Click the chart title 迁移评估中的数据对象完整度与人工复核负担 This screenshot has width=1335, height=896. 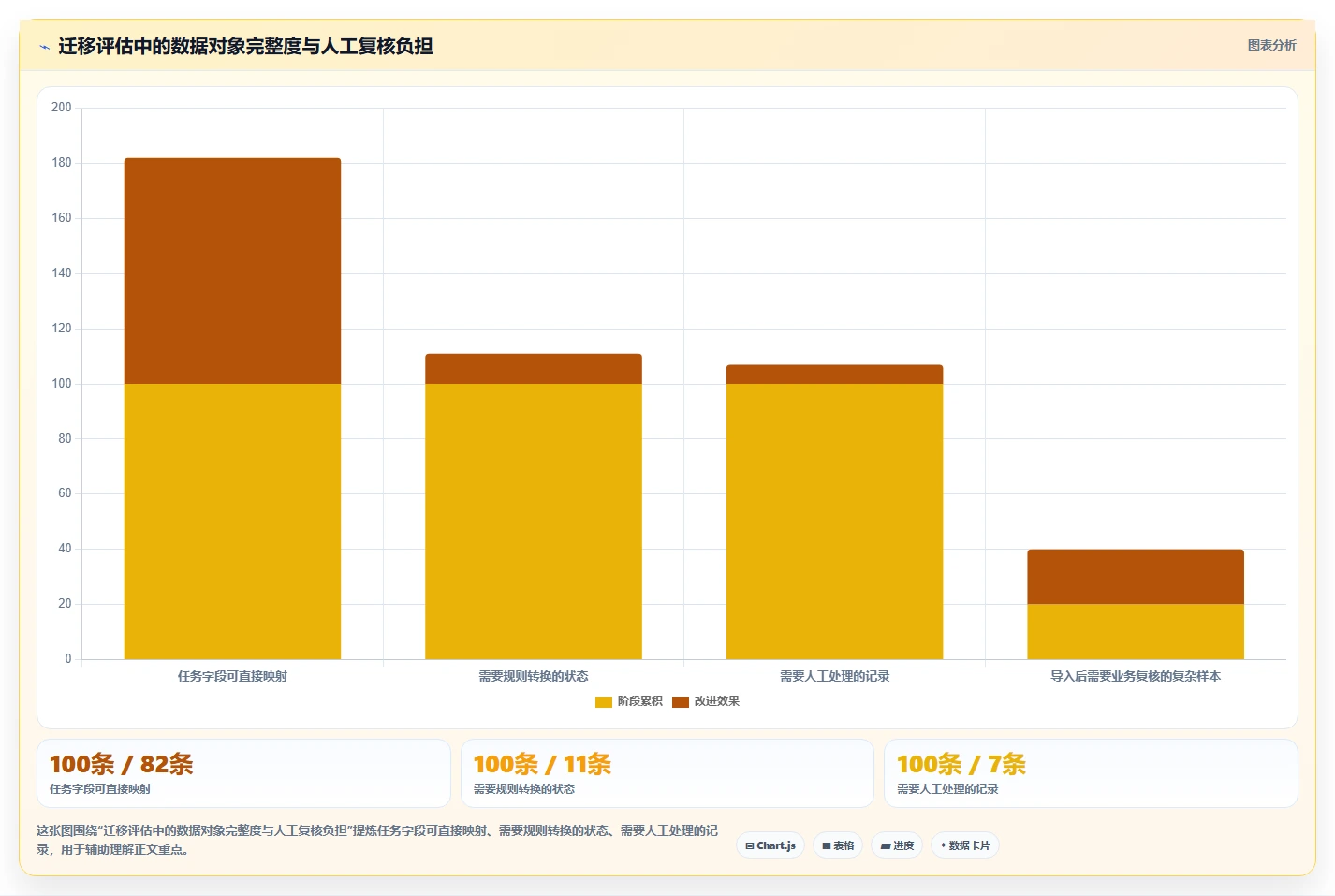point(245,46)
